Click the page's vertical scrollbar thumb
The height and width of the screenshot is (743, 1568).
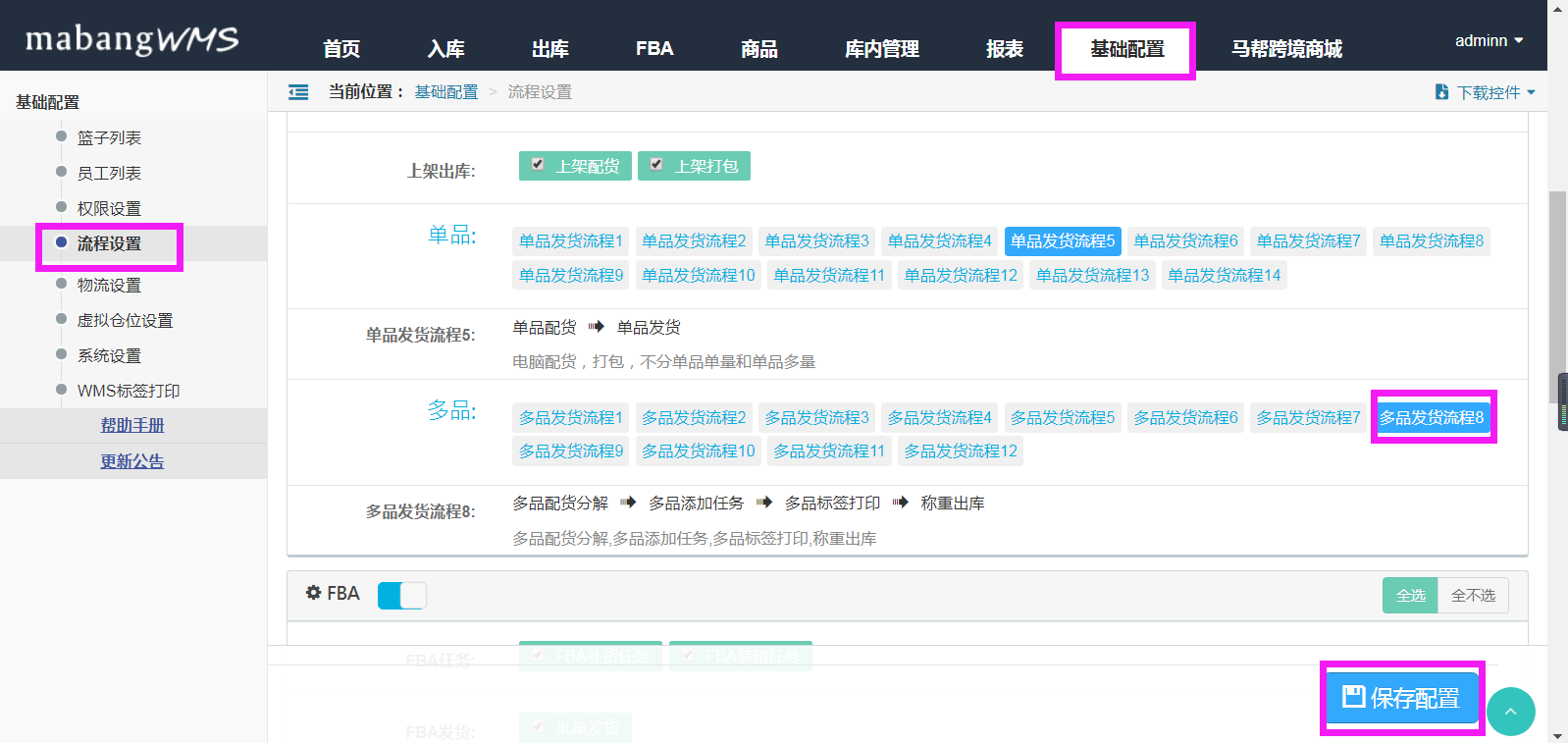(x=1557, y=297)
